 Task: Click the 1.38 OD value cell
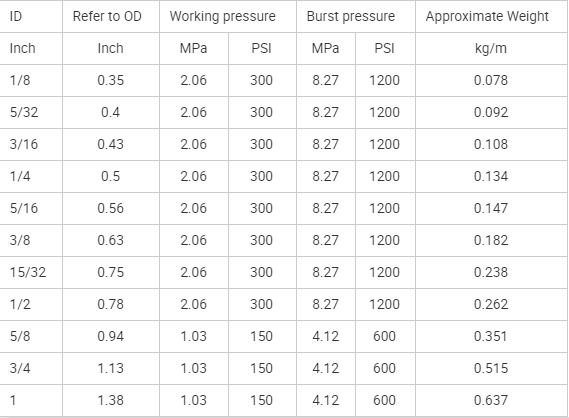tap(111, 400)
